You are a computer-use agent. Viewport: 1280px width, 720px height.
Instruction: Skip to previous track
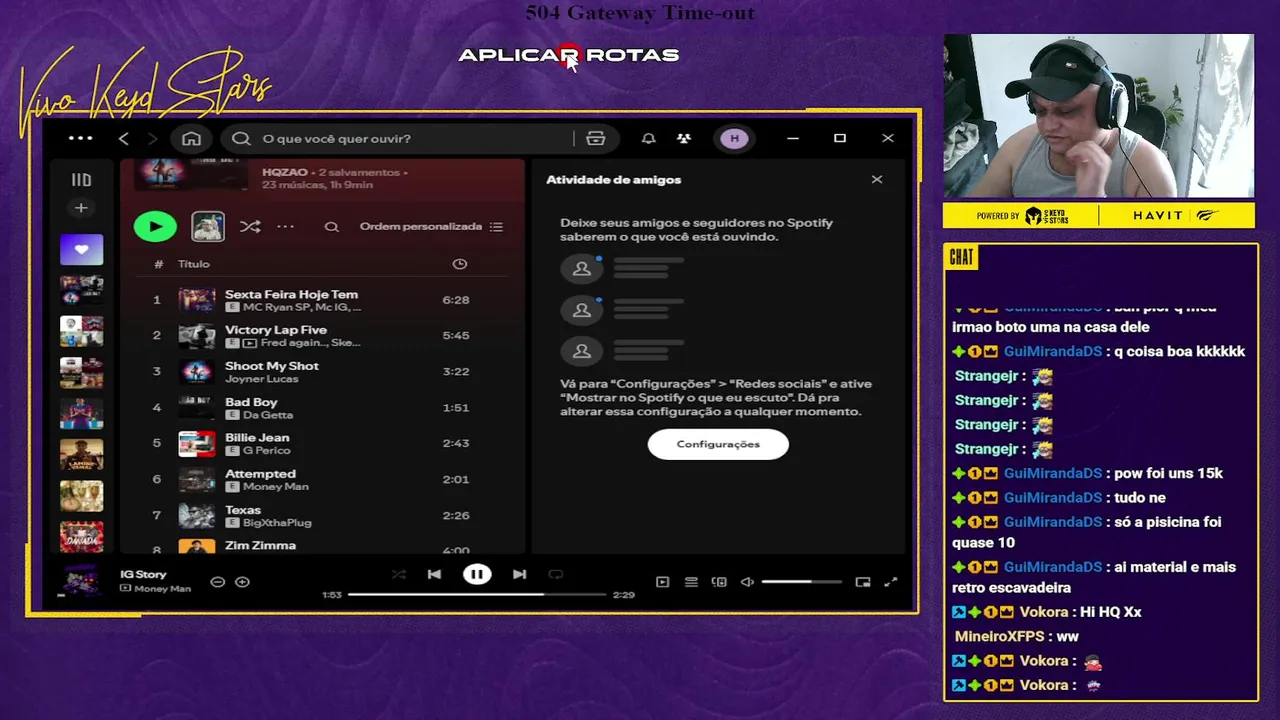(434, 575)
